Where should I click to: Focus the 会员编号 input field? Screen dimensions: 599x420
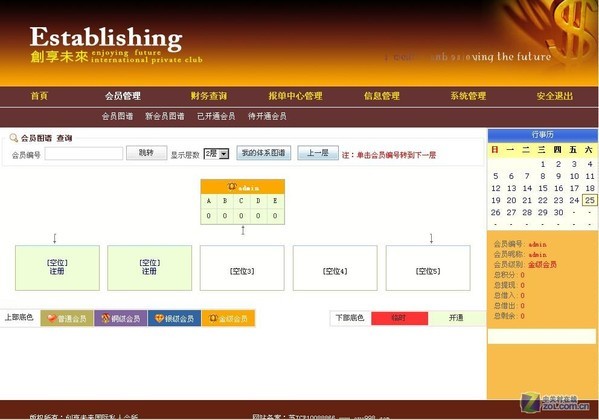click(x=84, y=154)
